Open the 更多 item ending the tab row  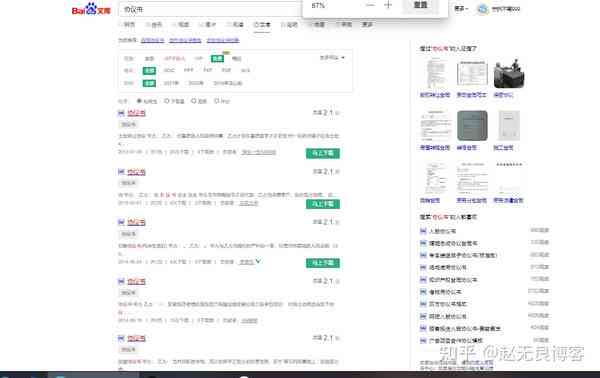[x=367, y=24]
